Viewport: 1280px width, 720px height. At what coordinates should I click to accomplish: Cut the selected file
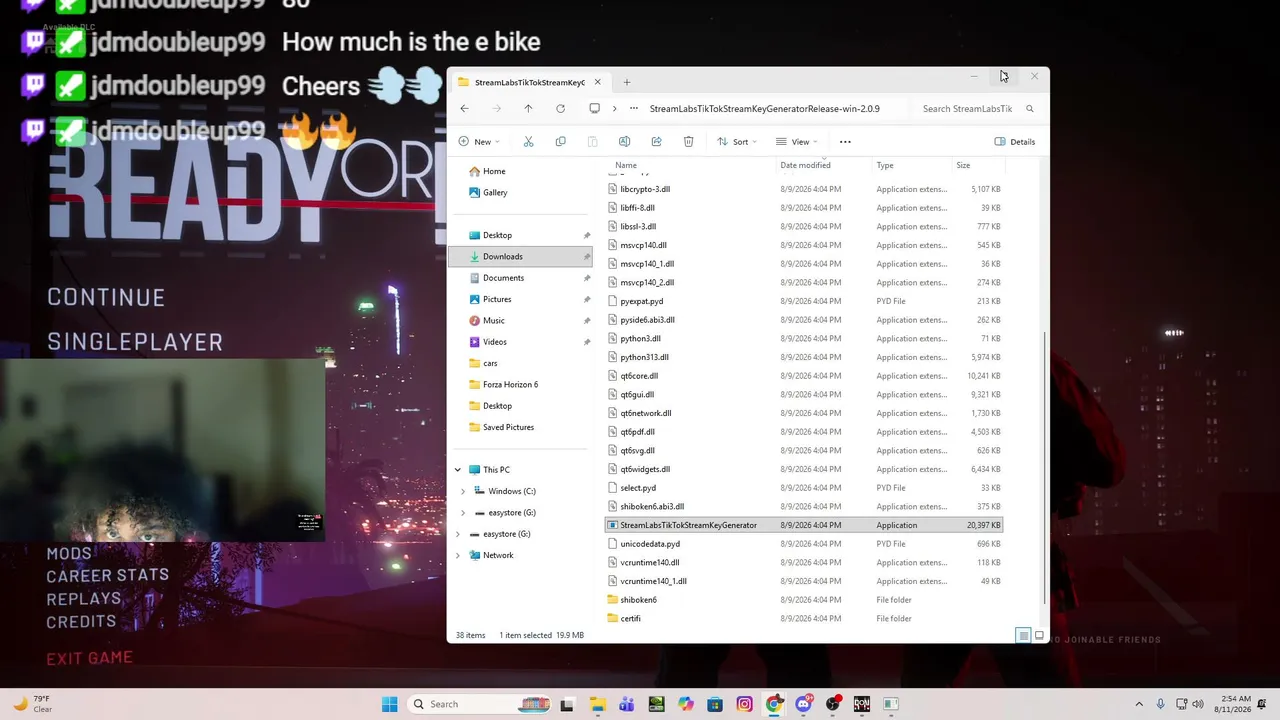coord(529,142)
